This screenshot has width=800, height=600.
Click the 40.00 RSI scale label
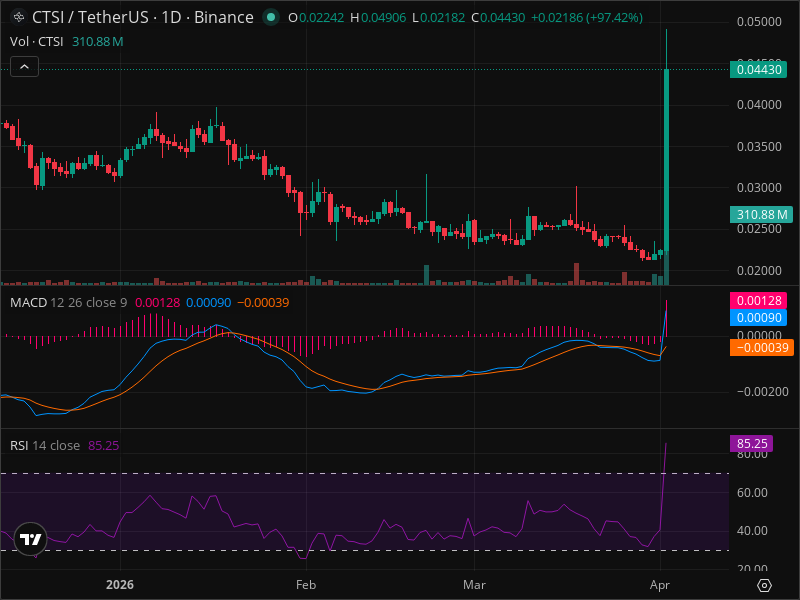(x=752, y=531)
